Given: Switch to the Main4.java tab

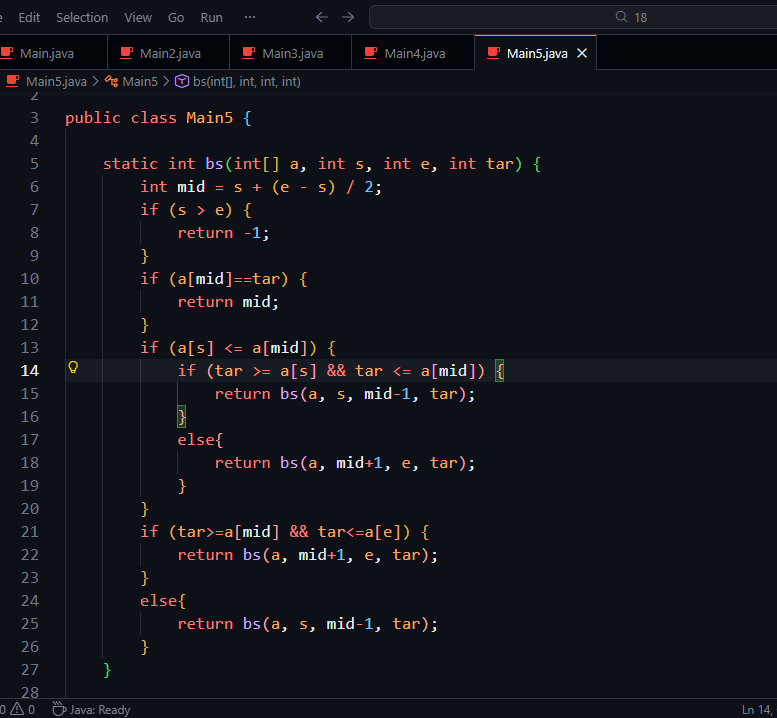Looking at the screenshot, I should coord(413,53).
